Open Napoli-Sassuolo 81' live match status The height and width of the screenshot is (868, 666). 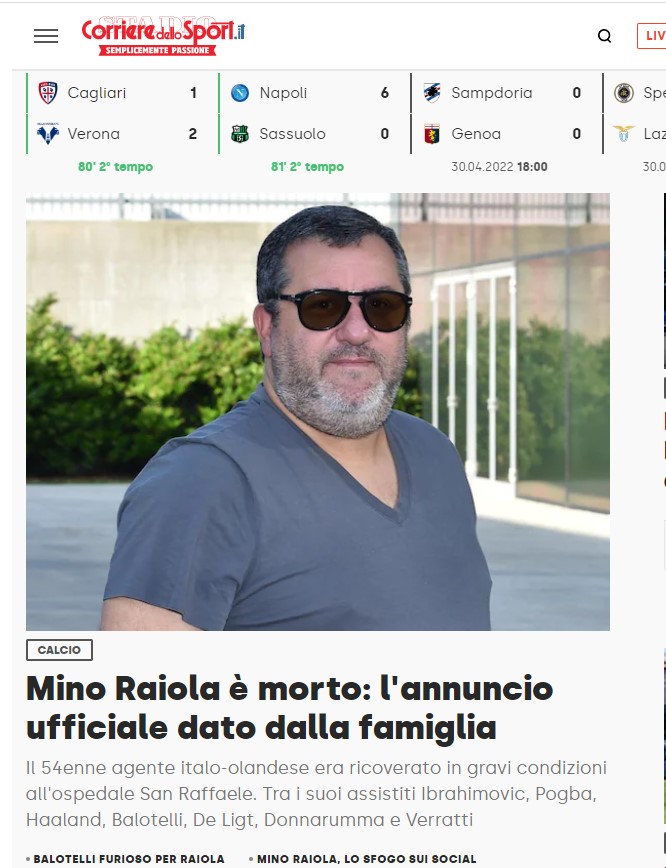coord(307,167)
